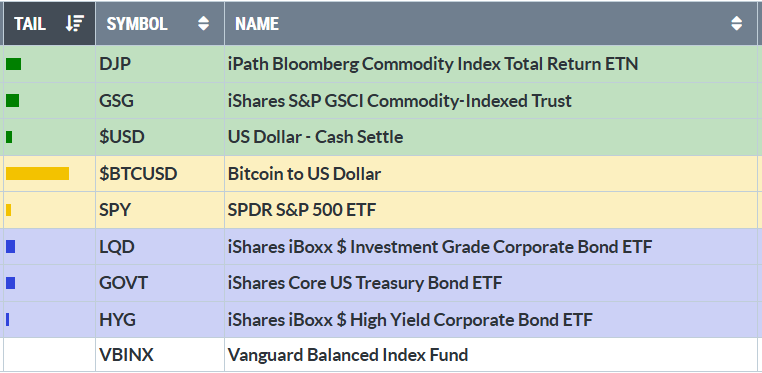Viewport: 762px width, 373px height.
Task: Select the green tail bar for GSG
Action: click(x=12, y=101)
